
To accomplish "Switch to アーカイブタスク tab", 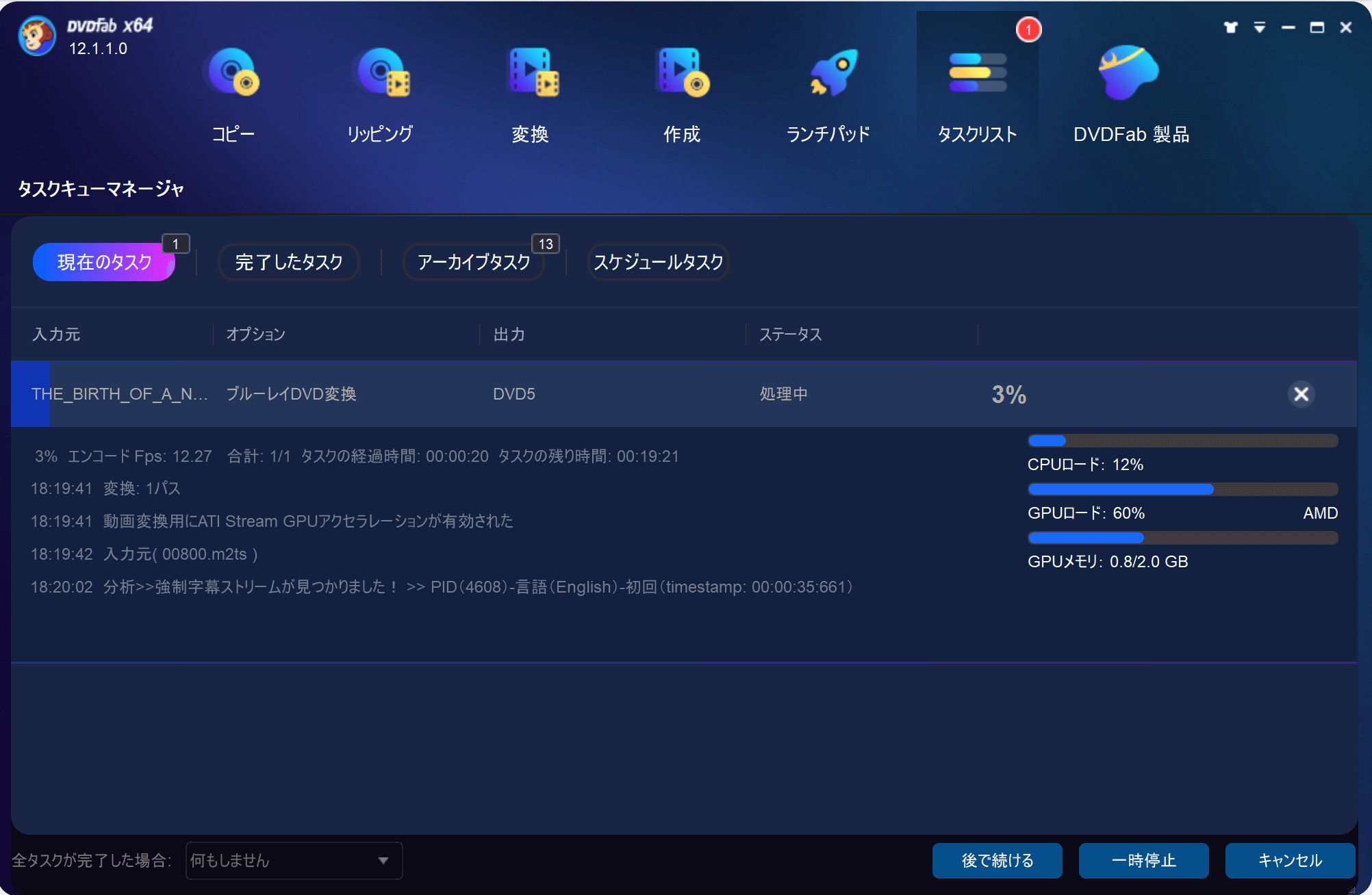I will [474, 262].
